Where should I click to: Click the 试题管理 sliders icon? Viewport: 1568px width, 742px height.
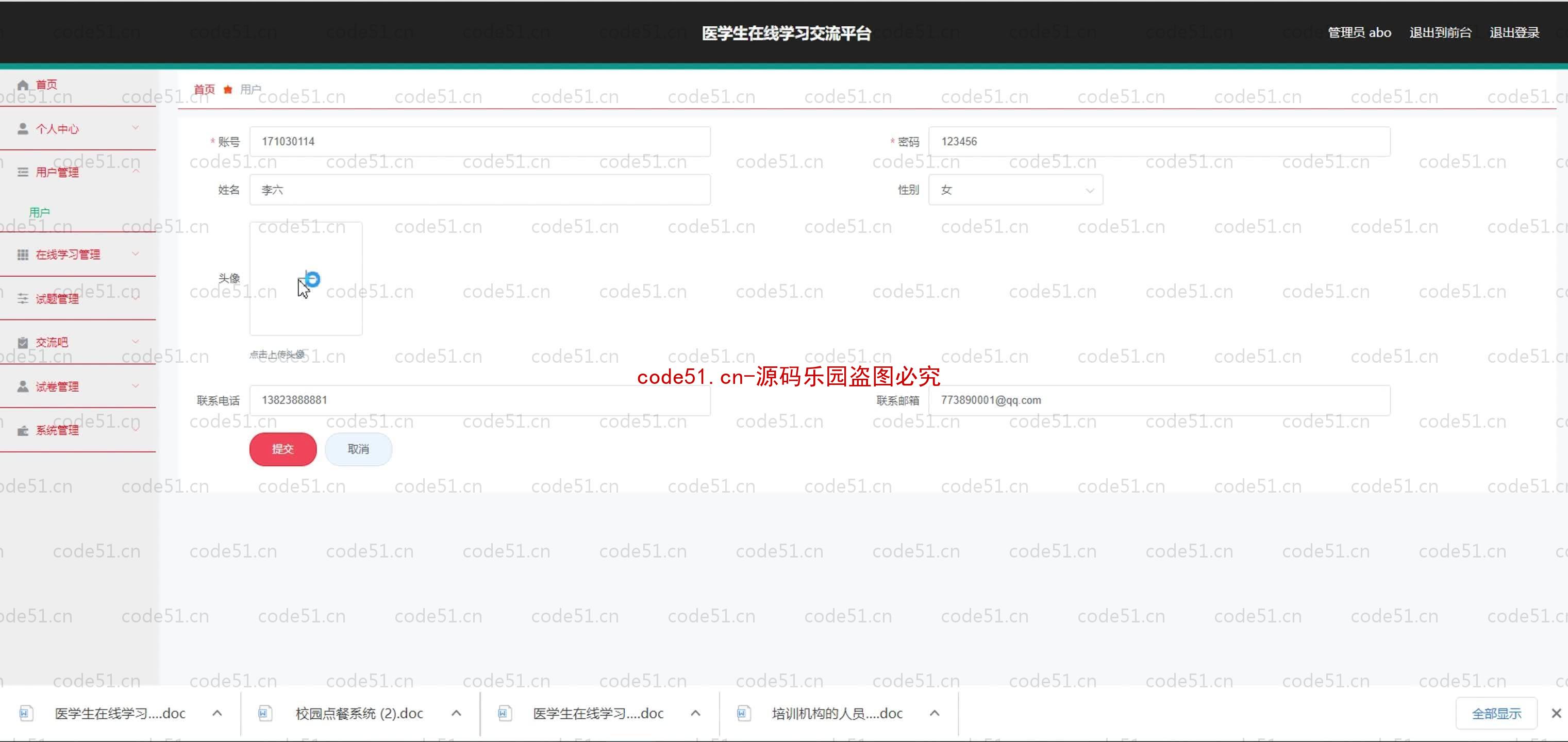coord(23,298)
